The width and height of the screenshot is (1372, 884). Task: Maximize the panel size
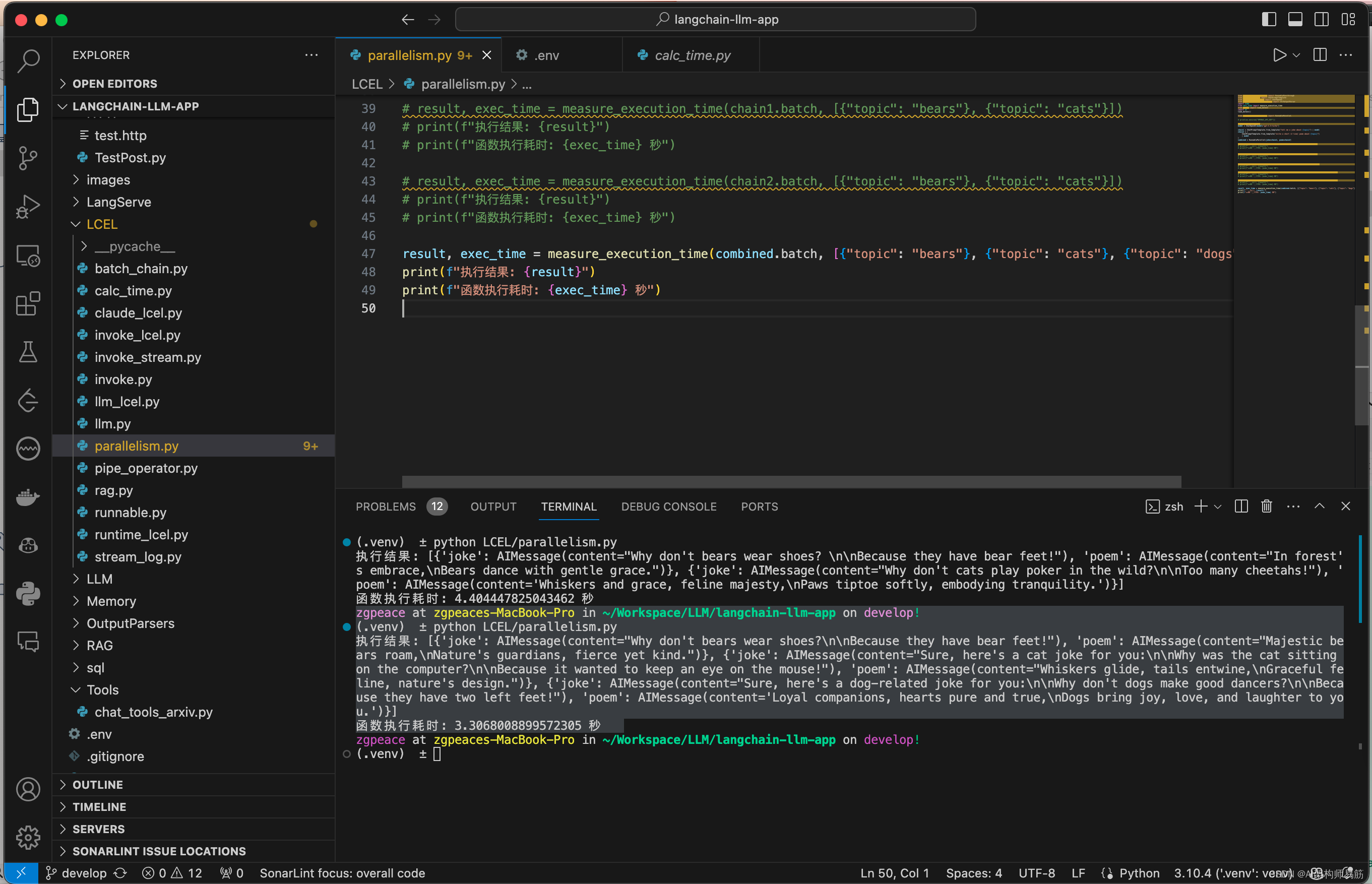pos(1320,507)
